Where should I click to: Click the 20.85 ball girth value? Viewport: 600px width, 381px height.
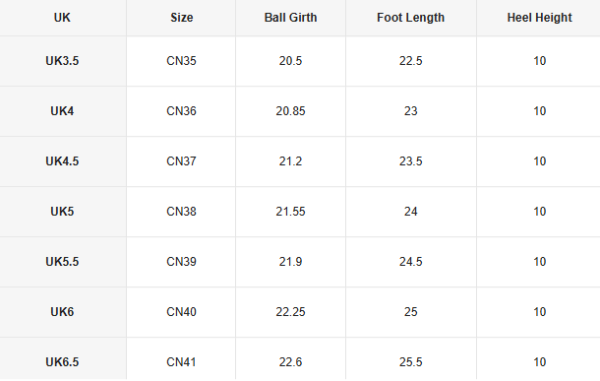(290, 111)
